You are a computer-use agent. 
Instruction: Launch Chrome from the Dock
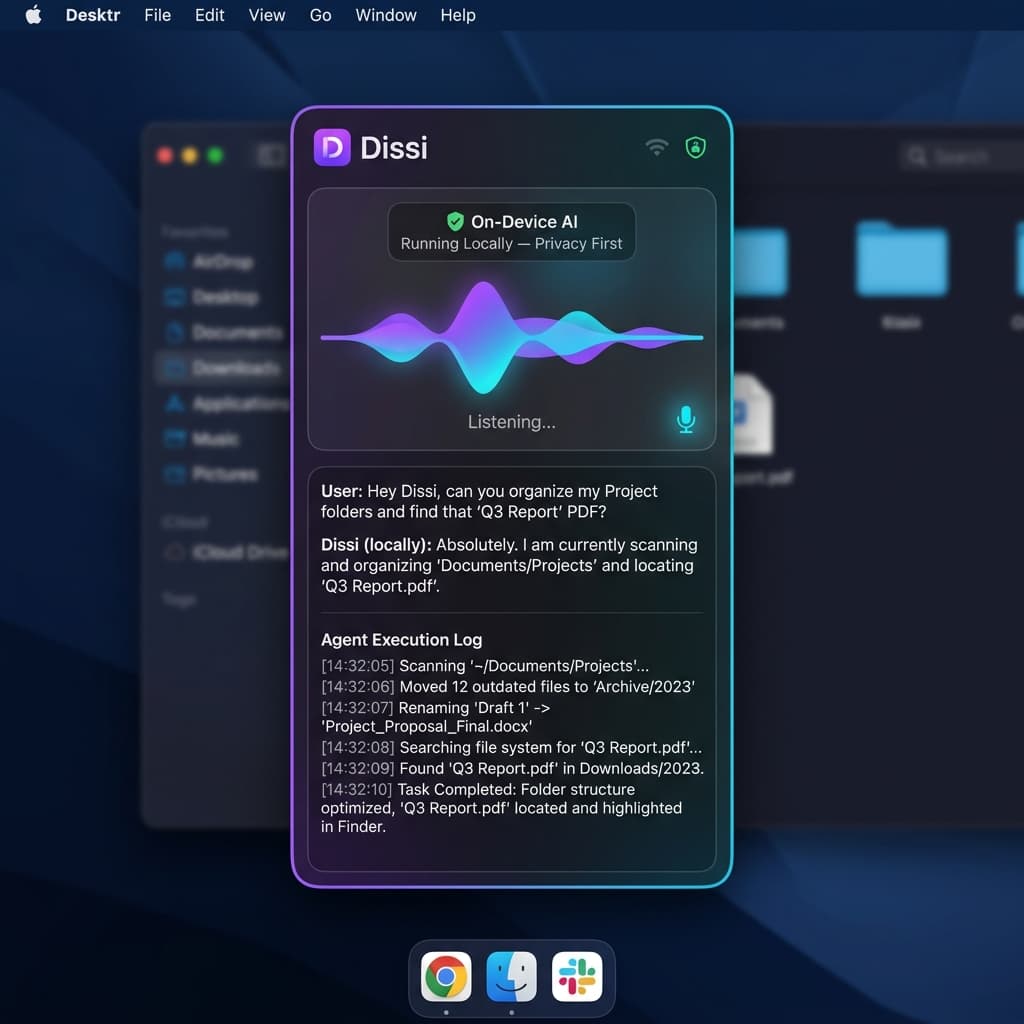[446, 976]
